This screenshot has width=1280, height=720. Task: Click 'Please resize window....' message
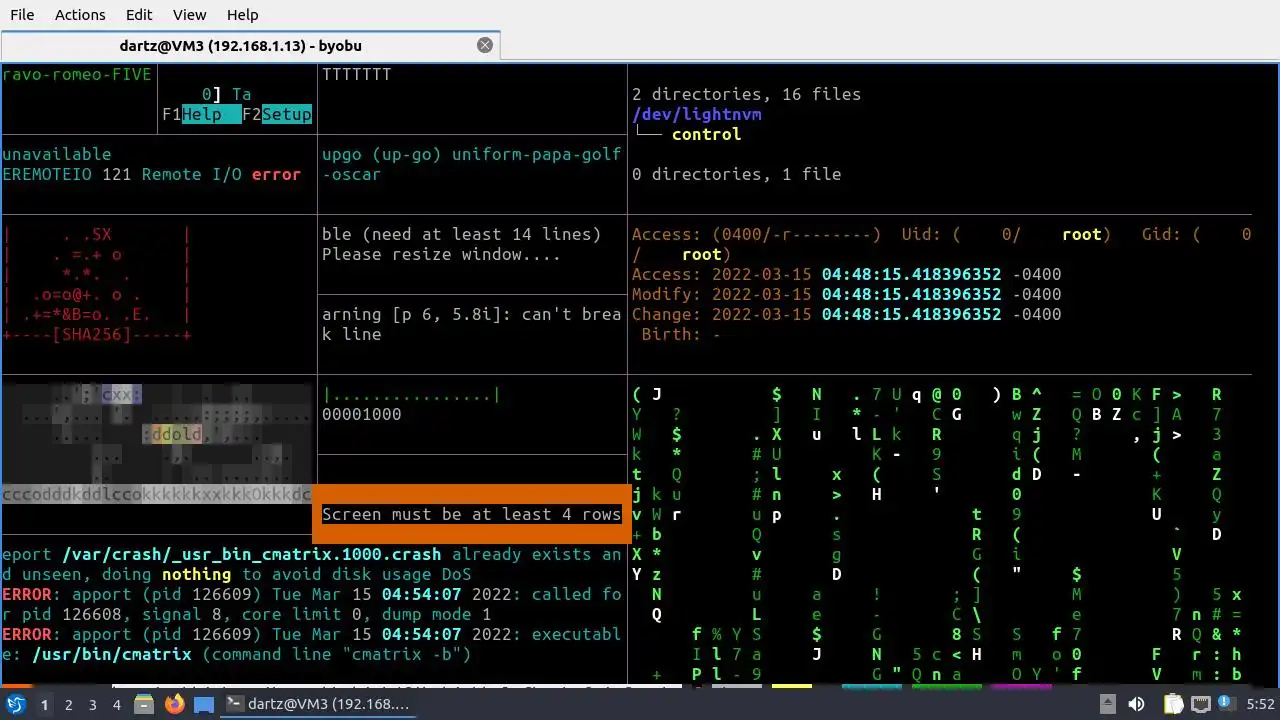[x=442, y=254]
